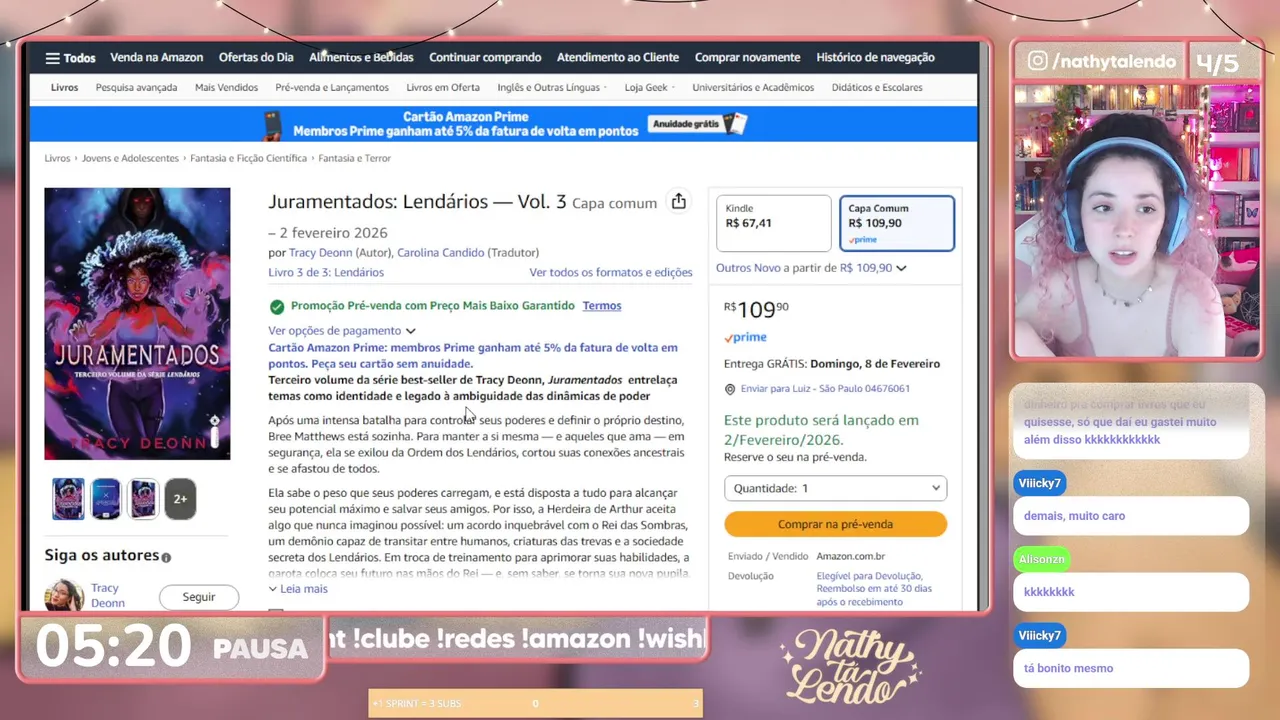Select the Livros subnav tab
Viewport: 1280px width, 720px height.
64,88
